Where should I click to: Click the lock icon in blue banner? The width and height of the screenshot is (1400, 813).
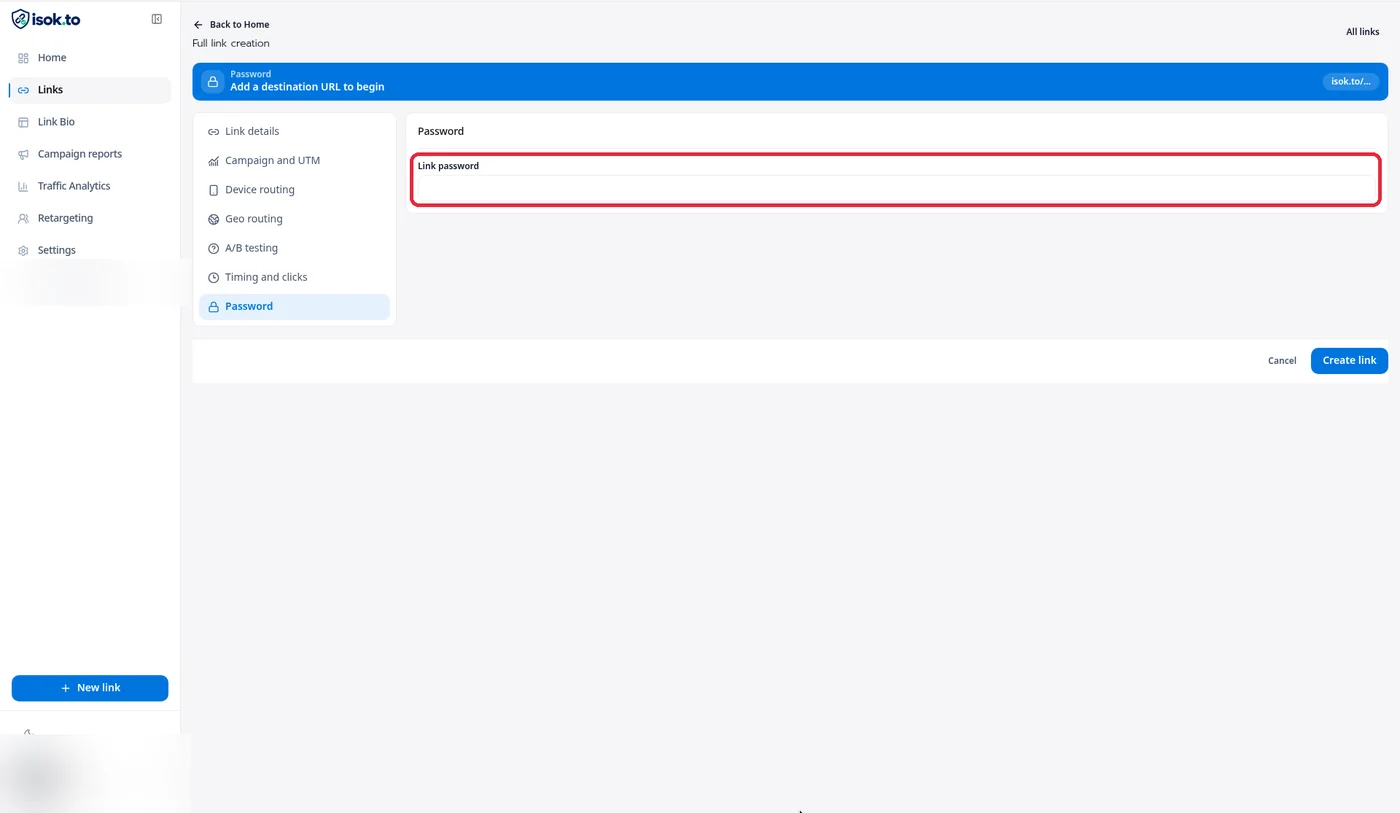[x=213, y=82]
